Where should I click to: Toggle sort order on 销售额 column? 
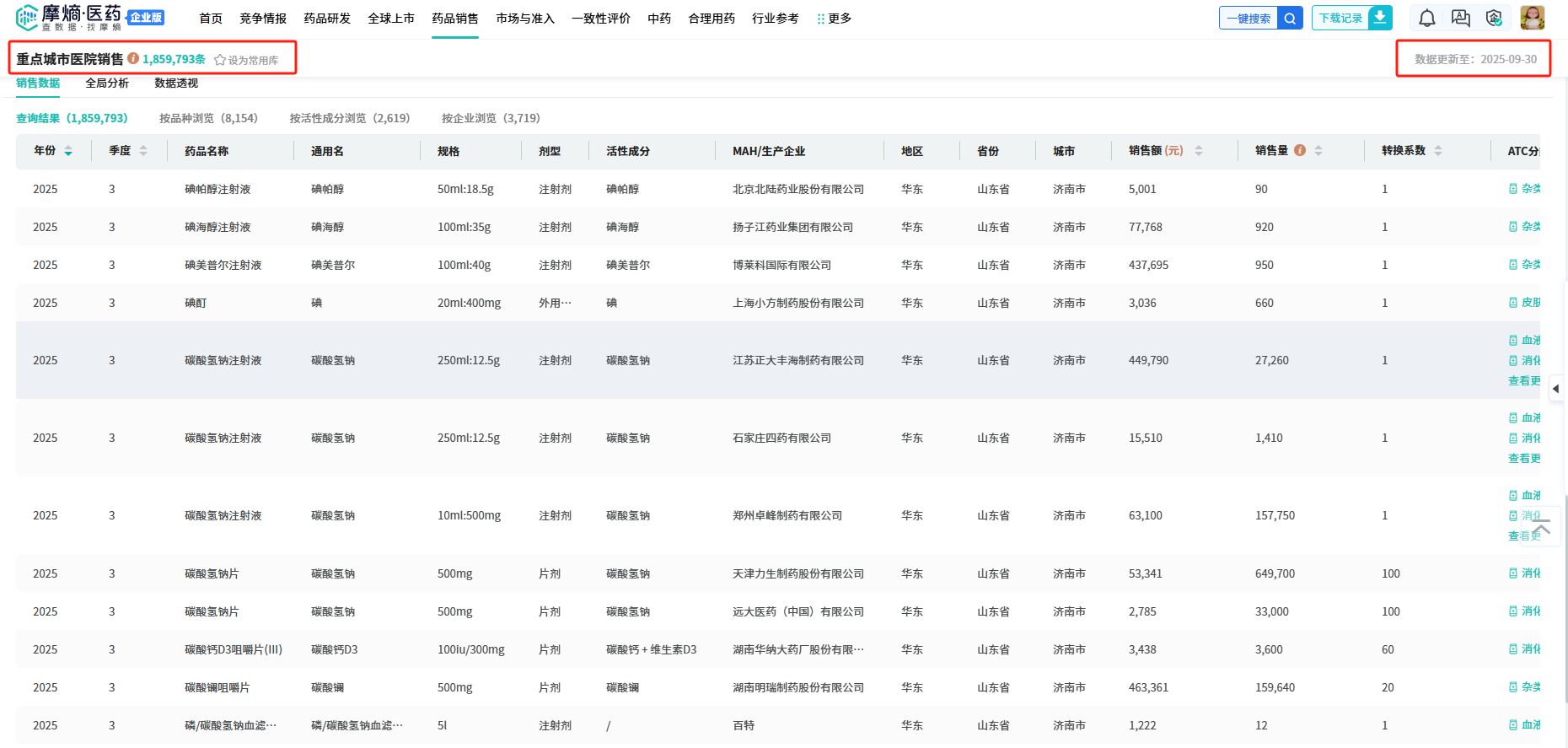coord(1198,151)
